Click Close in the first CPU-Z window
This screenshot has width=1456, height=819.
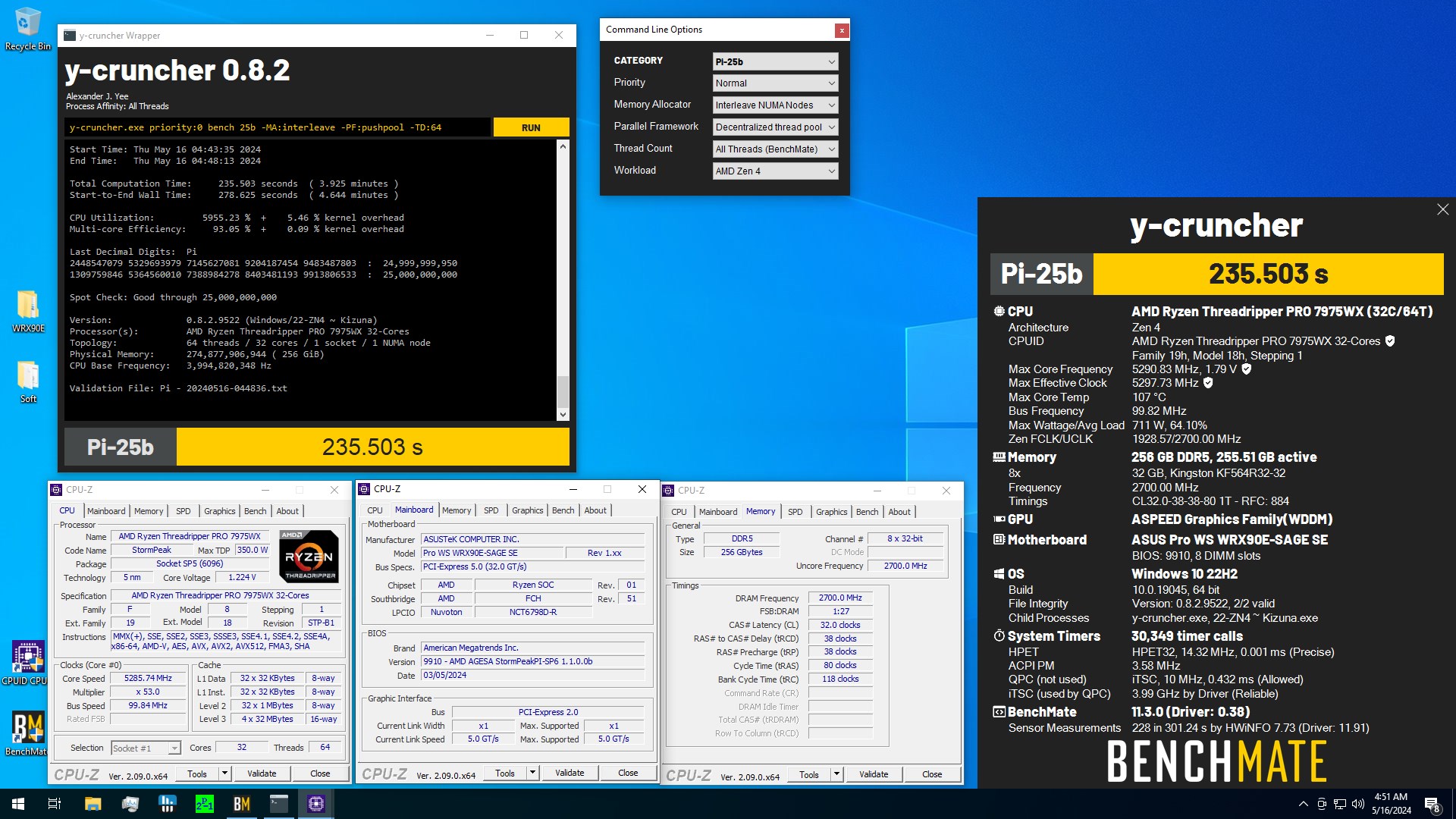pos(320,773)
